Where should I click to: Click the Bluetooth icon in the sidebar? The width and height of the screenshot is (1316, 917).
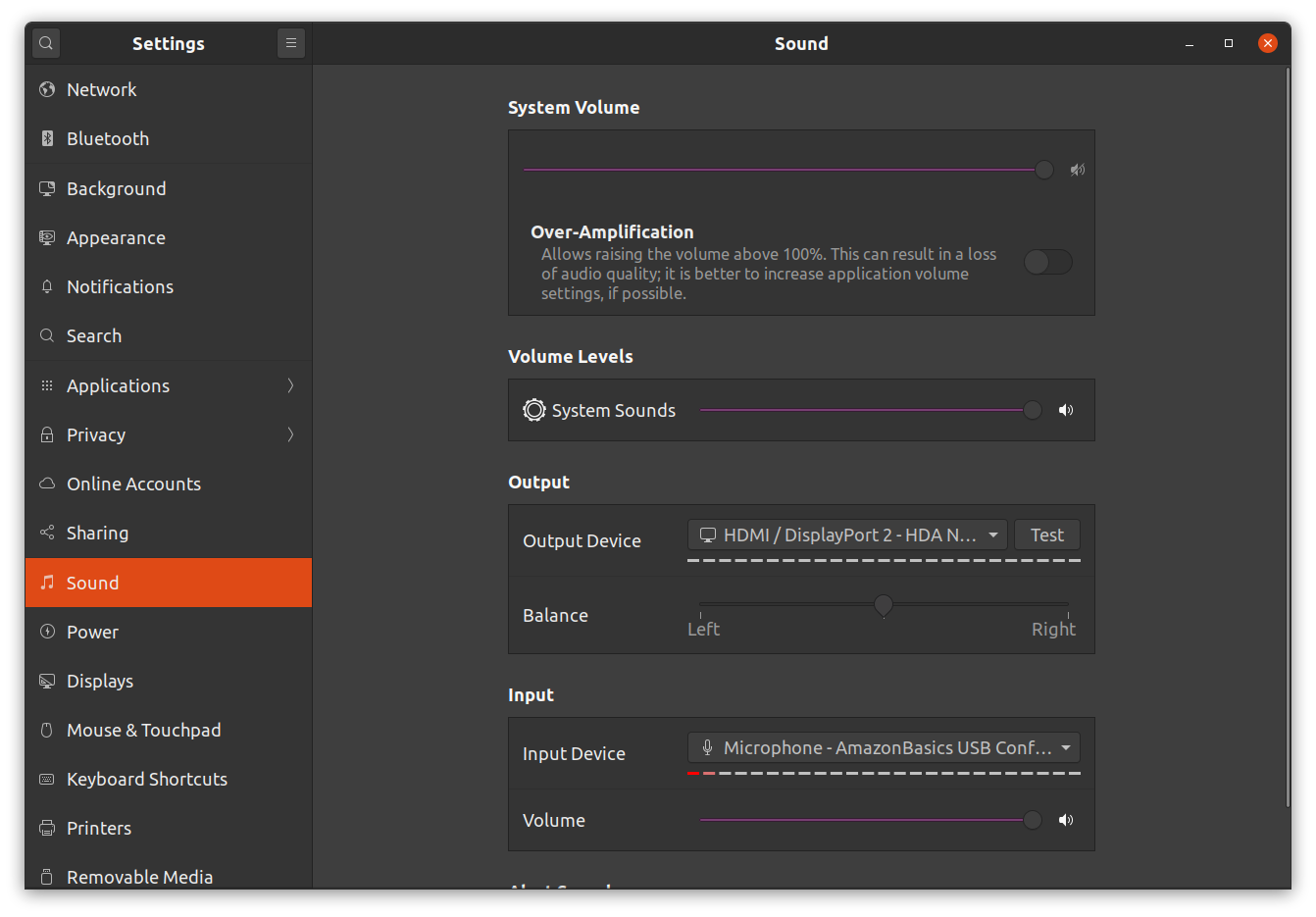coord(46,138)
